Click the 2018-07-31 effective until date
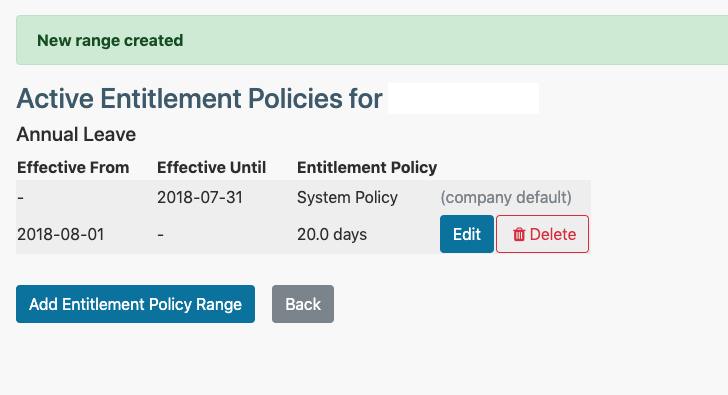728x395 pixels. [200, 198]
